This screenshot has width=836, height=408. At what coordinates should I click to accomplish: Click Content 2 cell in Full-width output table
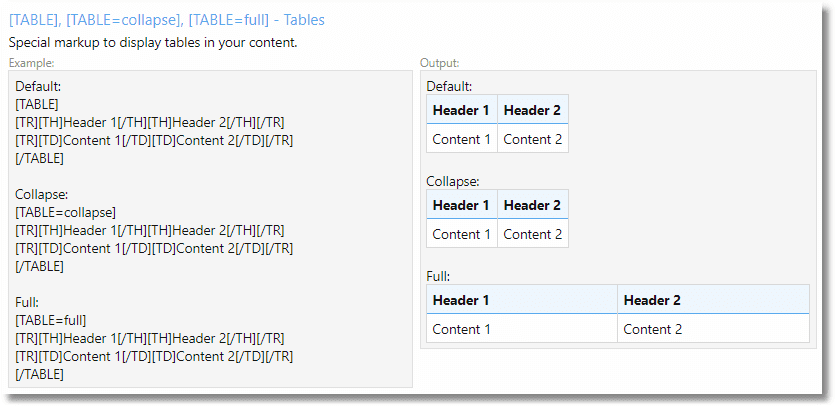coord(652,329)
